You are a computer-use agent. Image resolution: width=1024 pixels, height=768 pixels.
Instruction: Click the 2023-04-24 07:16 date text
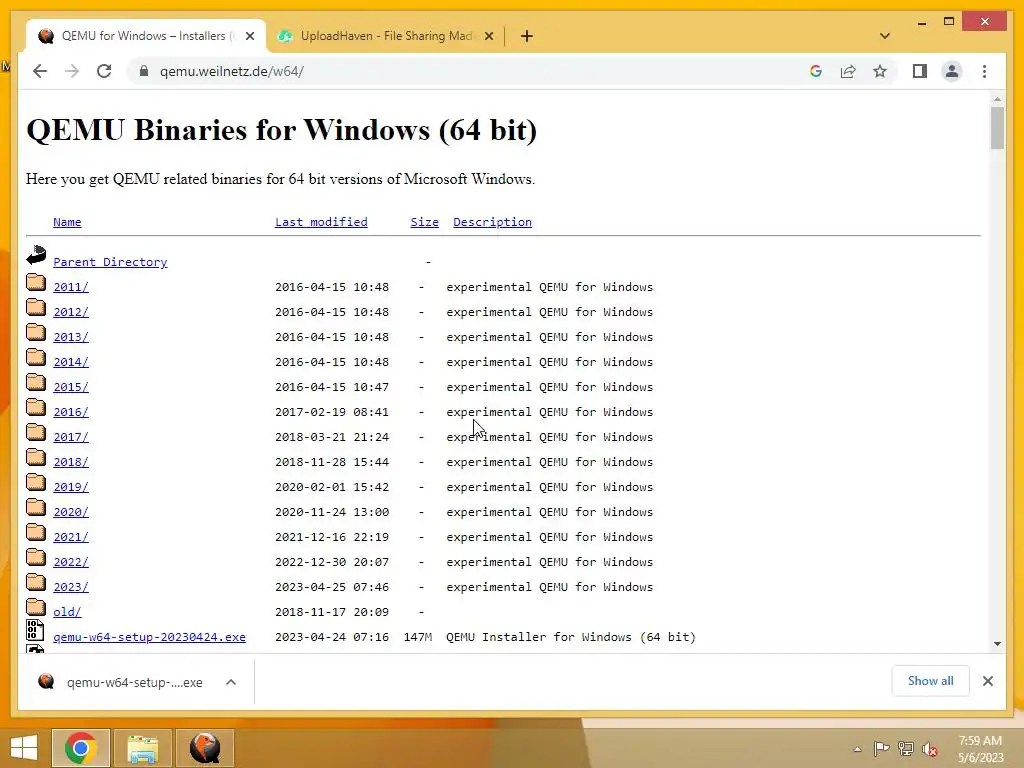pyautogui.click(x=332, y=637)
